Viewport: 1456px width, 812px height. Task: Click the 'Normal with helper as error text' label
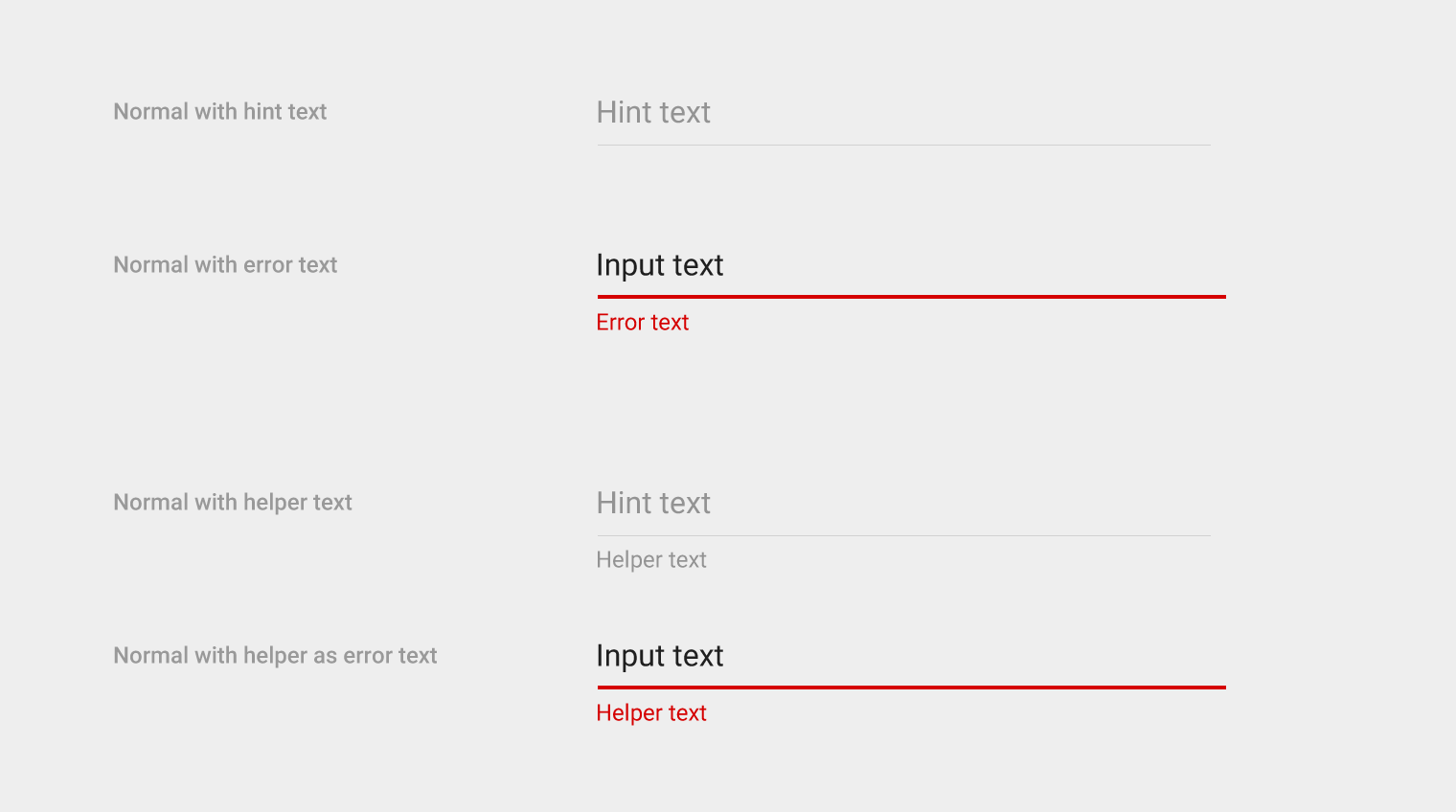pos(275,655)
